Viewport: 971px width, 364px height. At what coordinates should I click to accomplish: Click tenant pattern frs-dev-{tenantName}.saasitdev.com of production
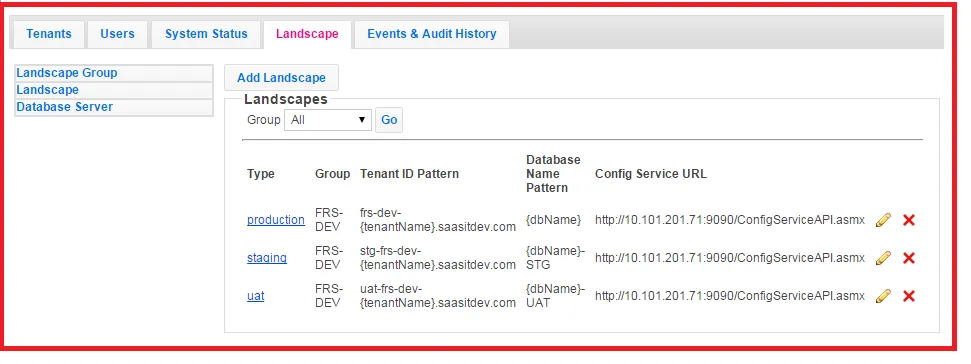point(438,220)
